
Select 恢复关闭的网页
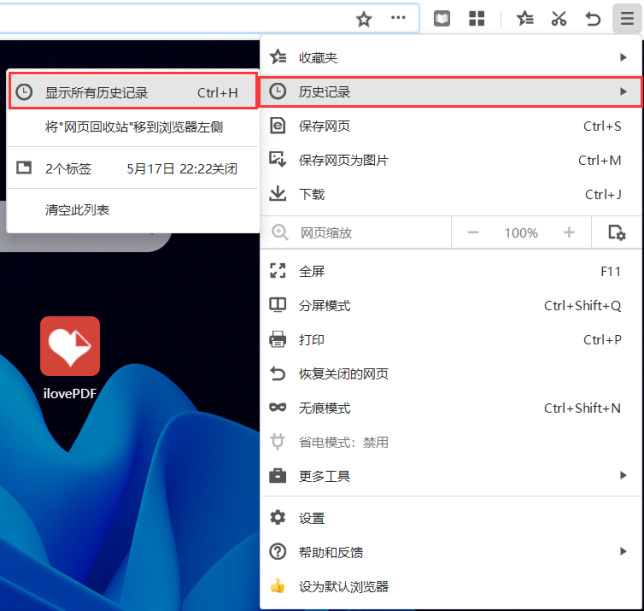click(451, 374)
